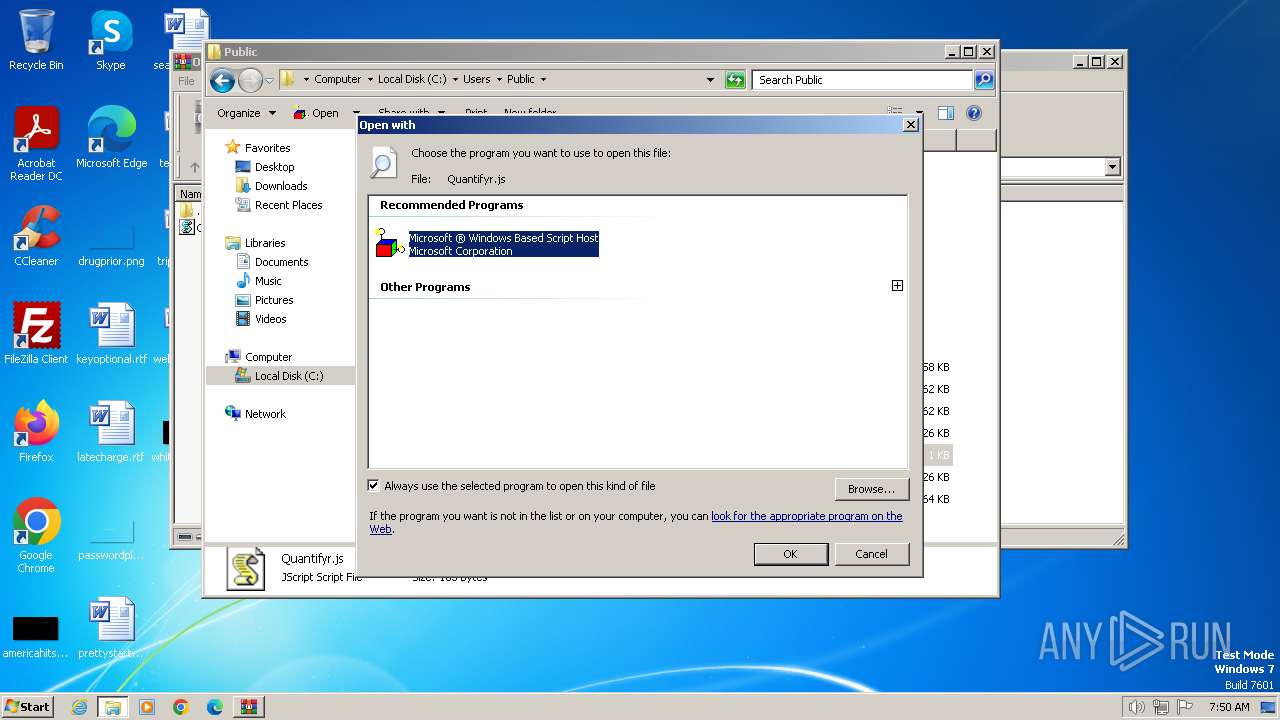
Task: Click the Users breadcrumb segment
Action: pos(477,79)
